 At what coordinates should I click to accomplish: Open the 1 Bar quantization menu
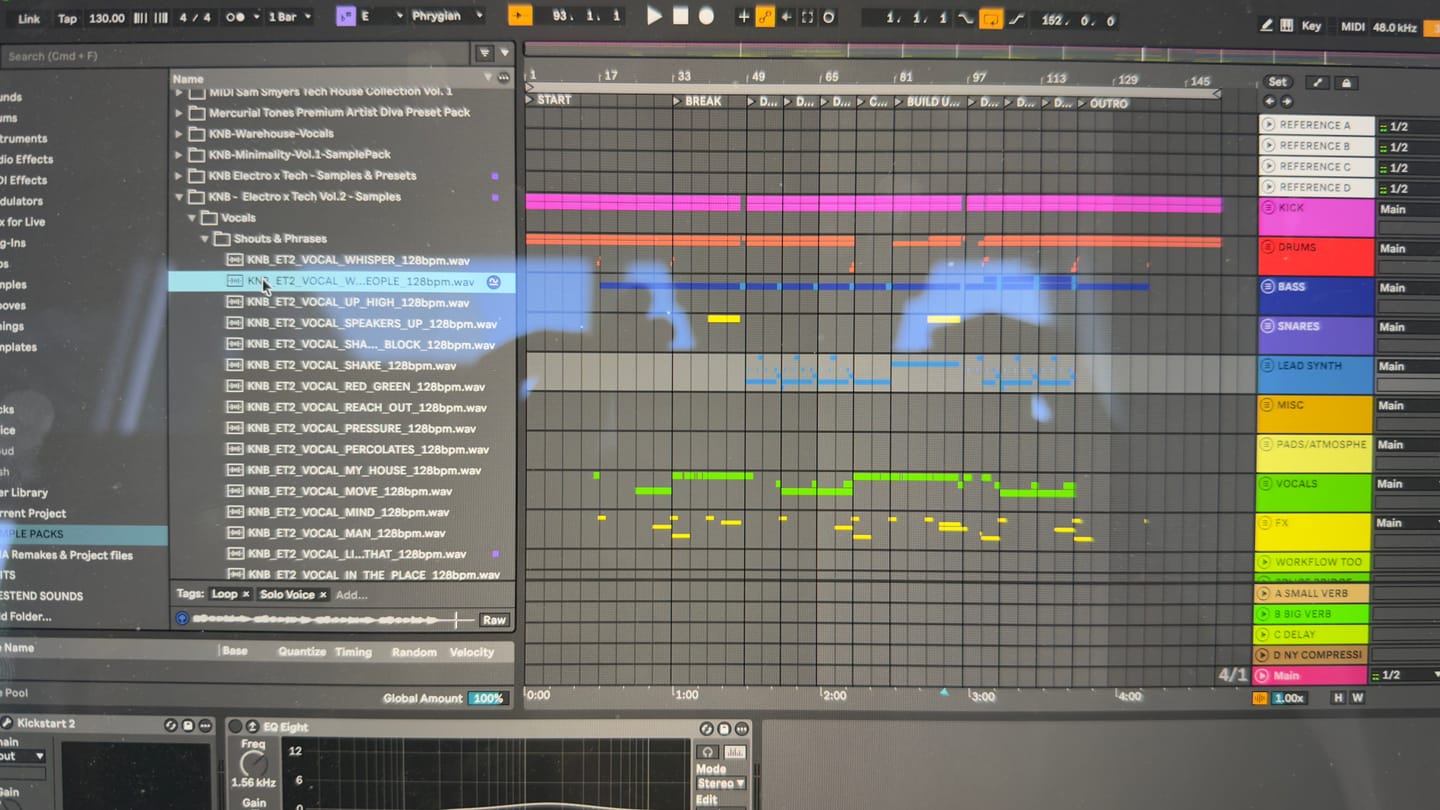point(290,18)
